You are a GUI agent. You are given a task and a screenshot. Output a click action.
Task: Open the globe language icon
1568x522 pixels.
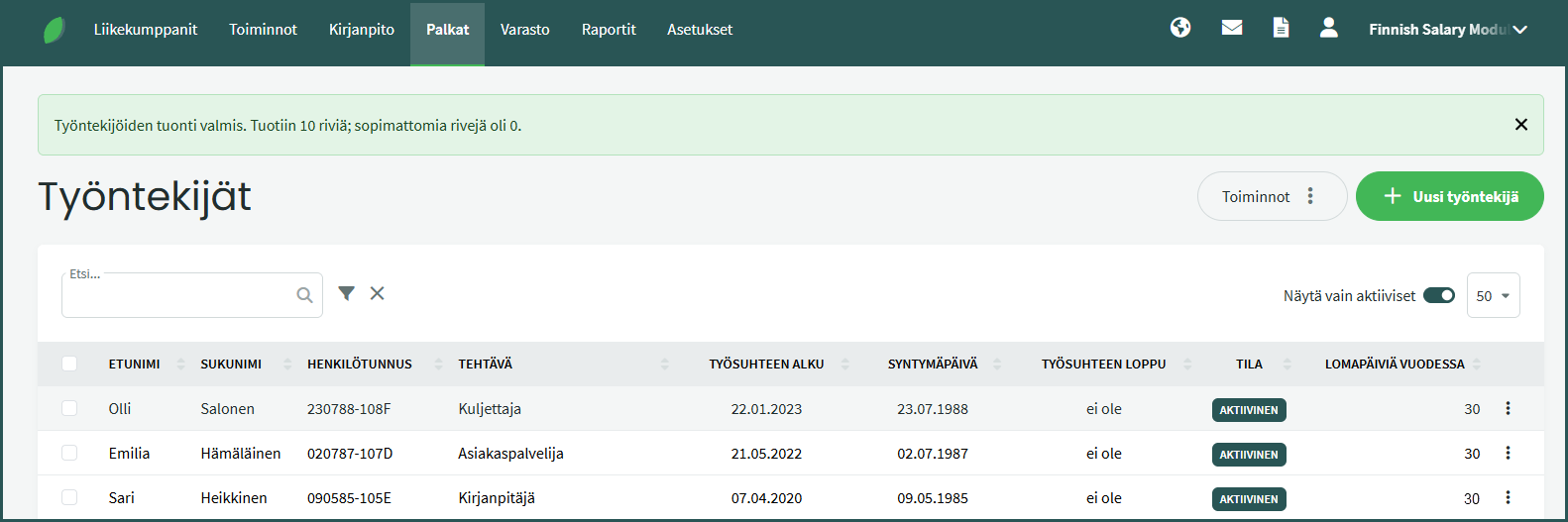pos(1180,28)
